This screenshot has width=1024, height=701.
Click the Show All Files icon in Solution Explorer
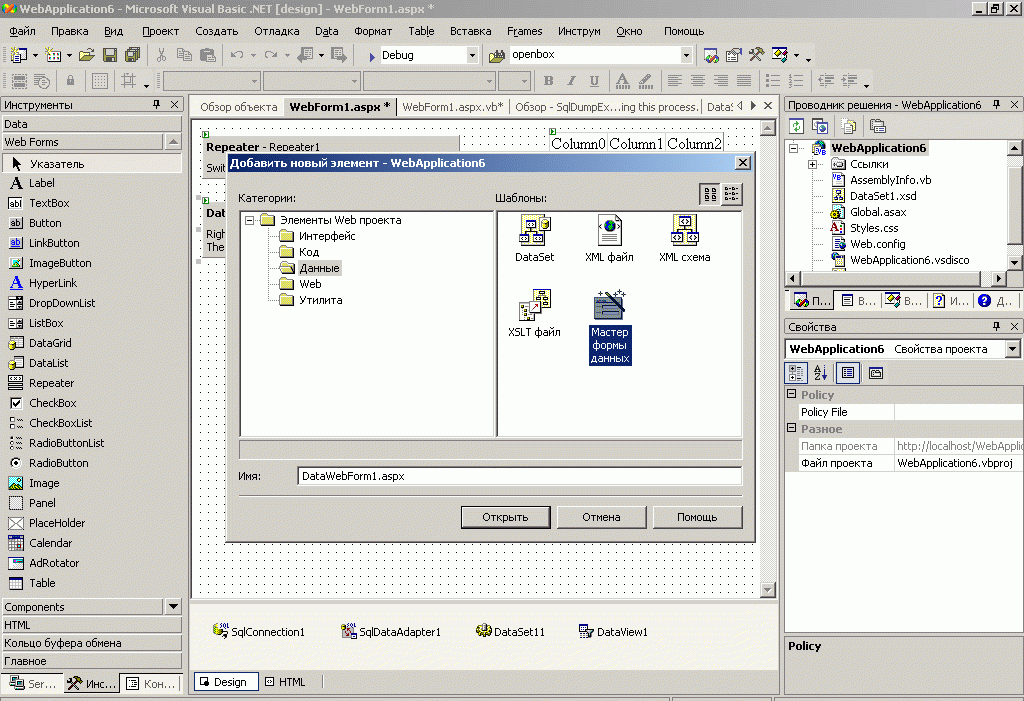848,126
